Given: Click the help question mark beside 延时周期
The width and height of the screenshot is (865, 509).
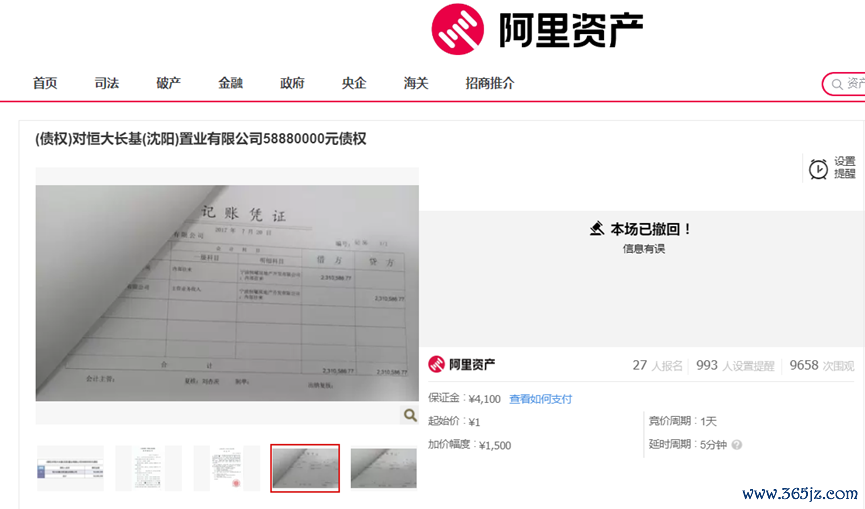Looking at the screenshot, I should point(737,444).
